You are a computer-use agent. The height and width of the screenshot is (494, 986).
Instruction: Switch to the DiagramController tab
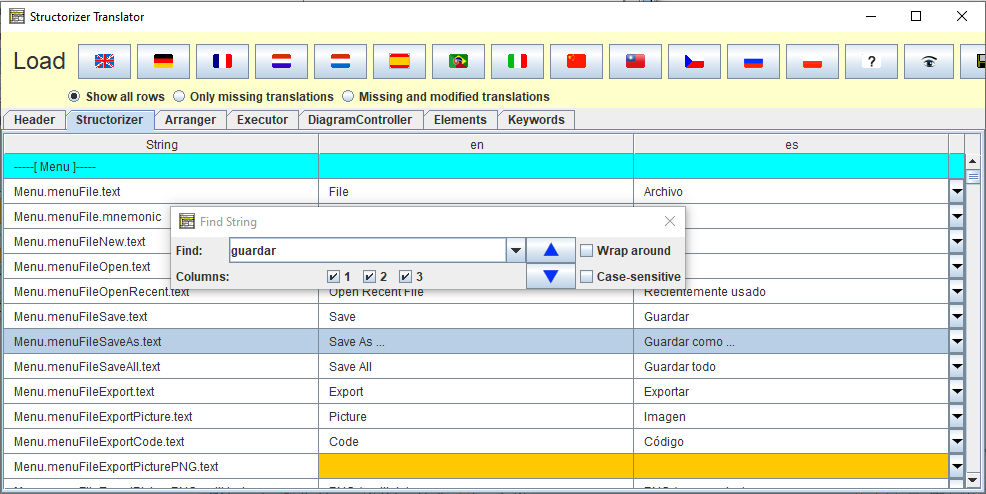point(360,120)
